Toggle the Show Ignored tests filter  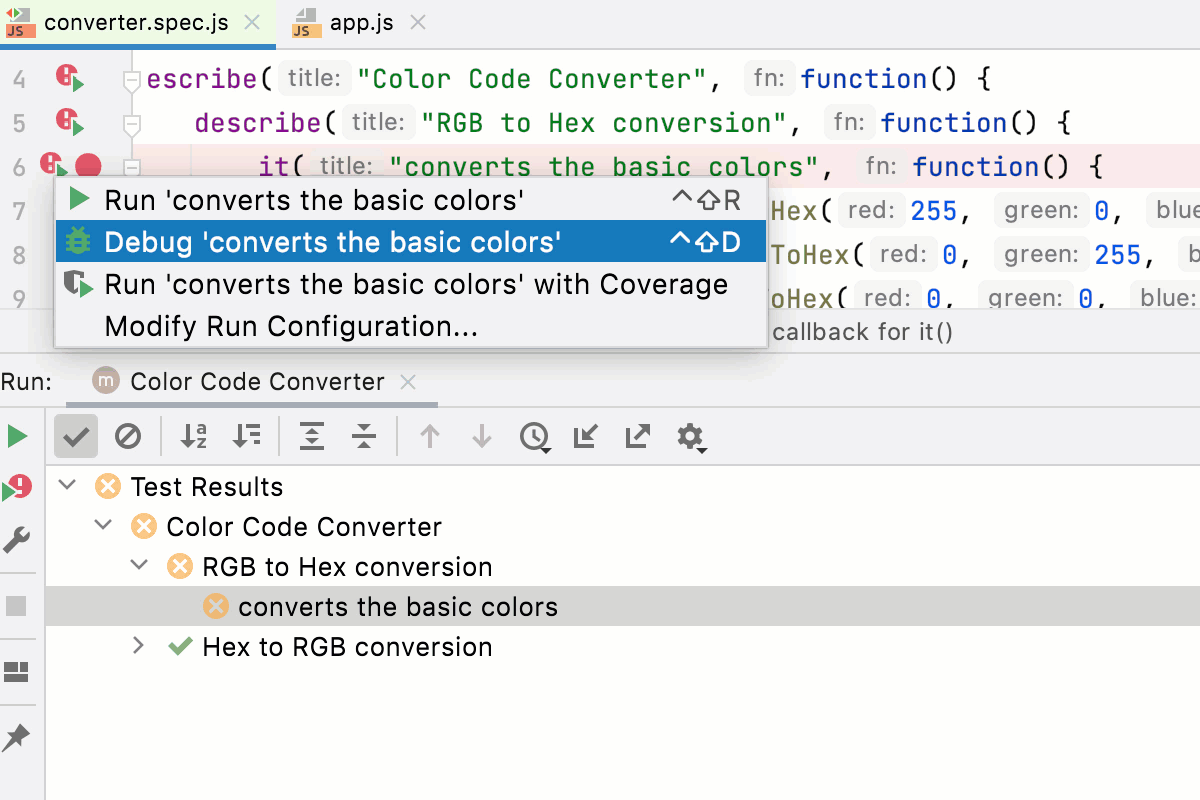click(129, 436)
